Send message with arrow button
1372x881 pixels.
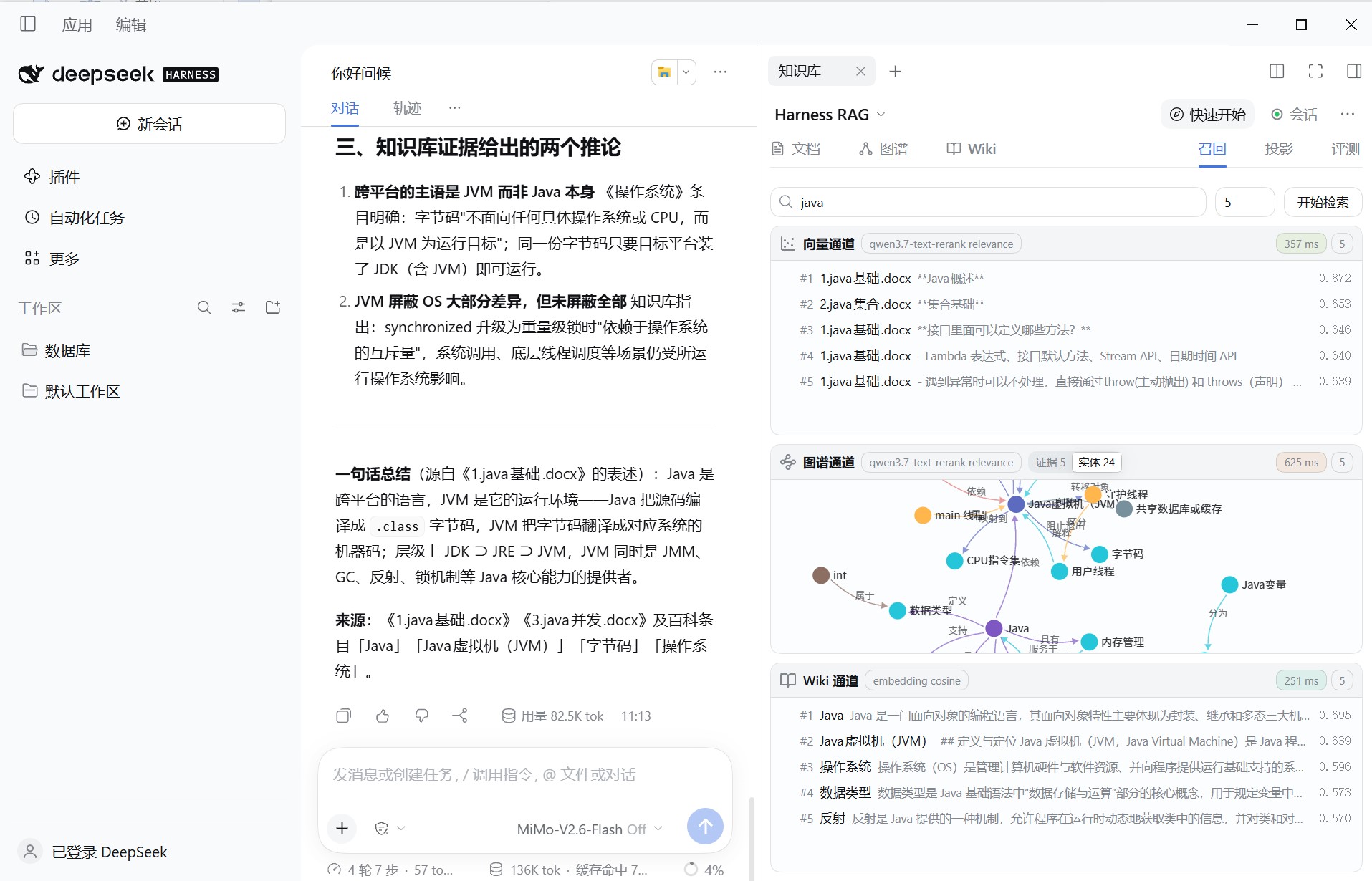pyautogui.click(x=705, y=827)
